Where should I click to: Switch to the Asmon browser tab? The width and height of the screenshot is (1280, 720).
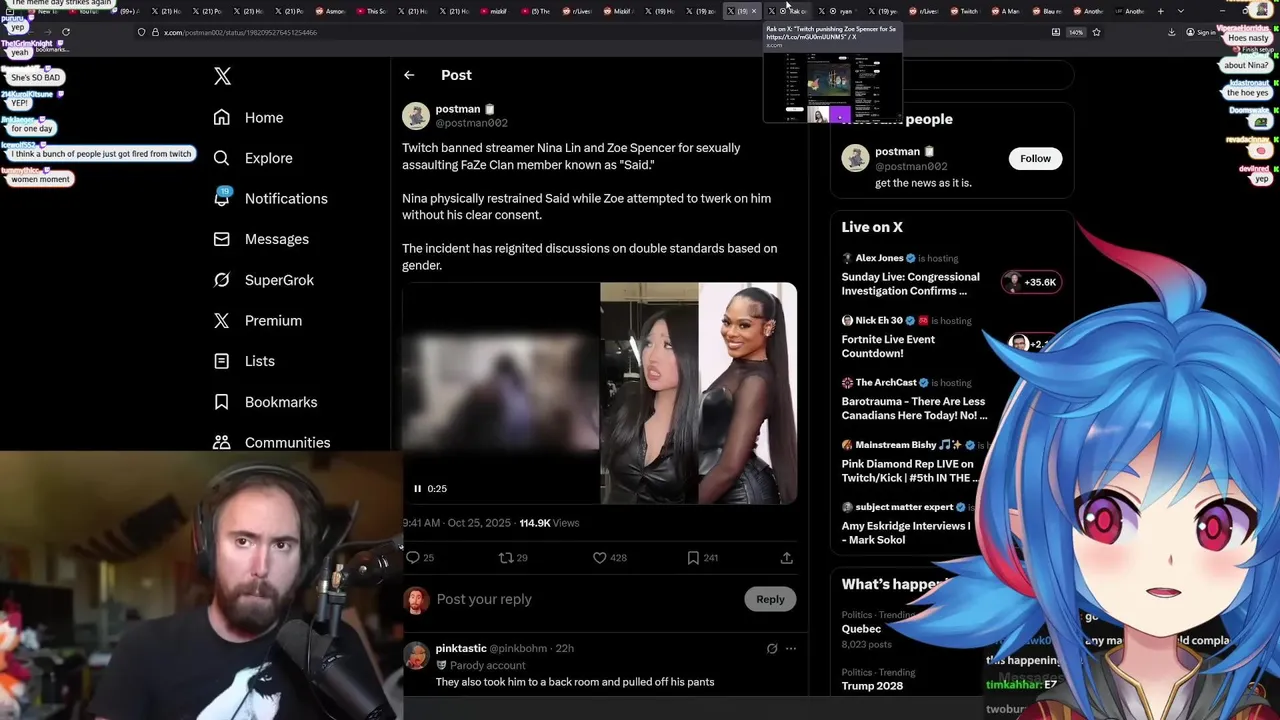click(330, 11)
